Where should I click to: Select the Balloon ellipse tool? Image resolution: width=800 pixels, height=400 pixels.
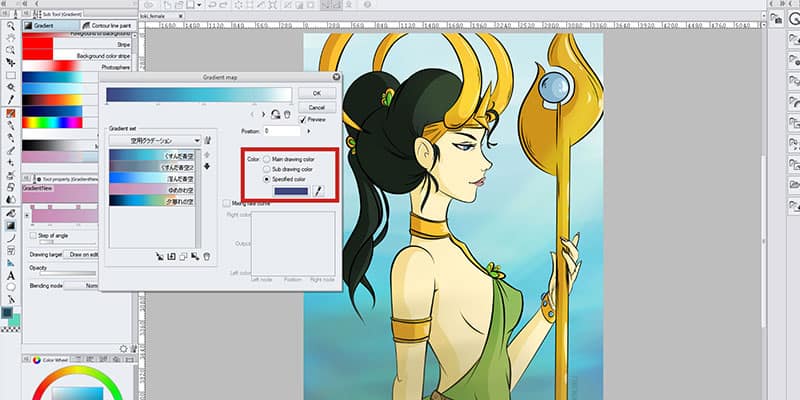coord(10,287)
